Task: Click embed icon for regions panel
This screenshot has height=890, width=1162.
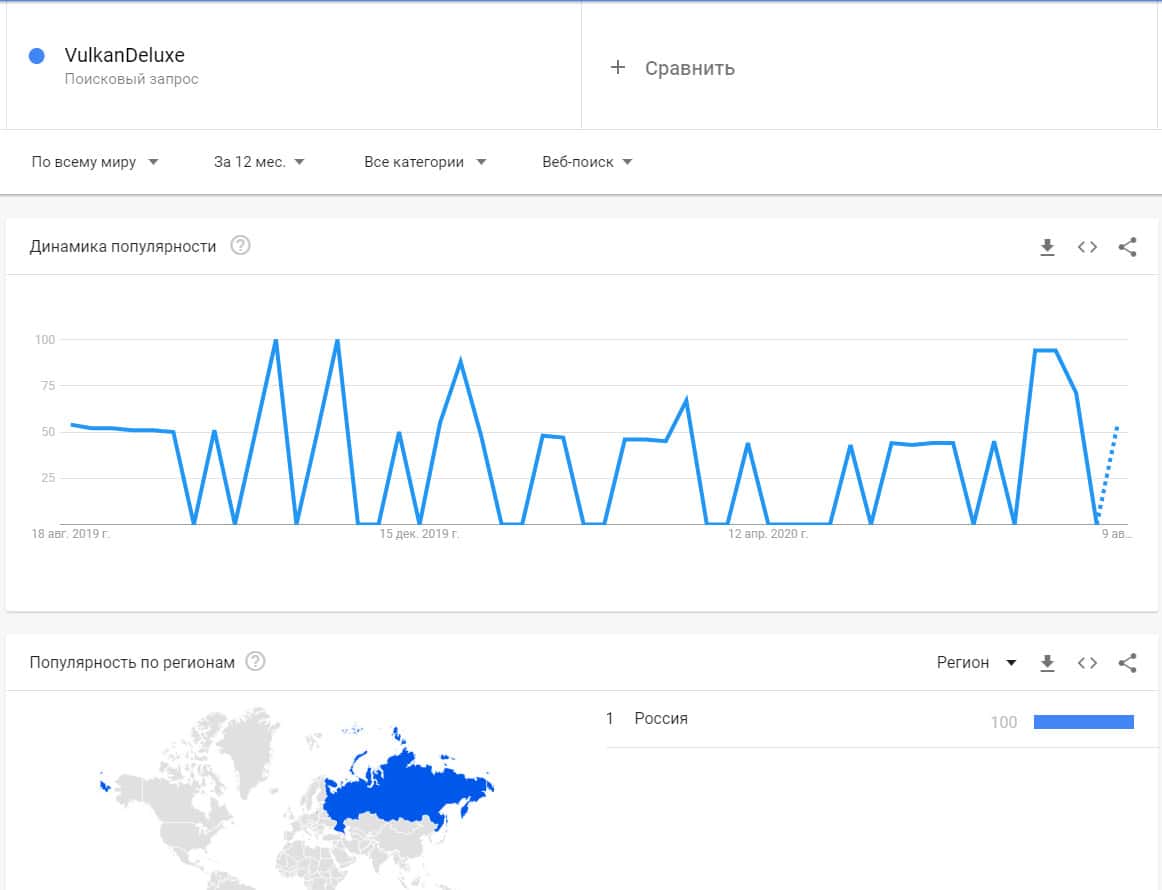Action: click(x=1087, y=662)
